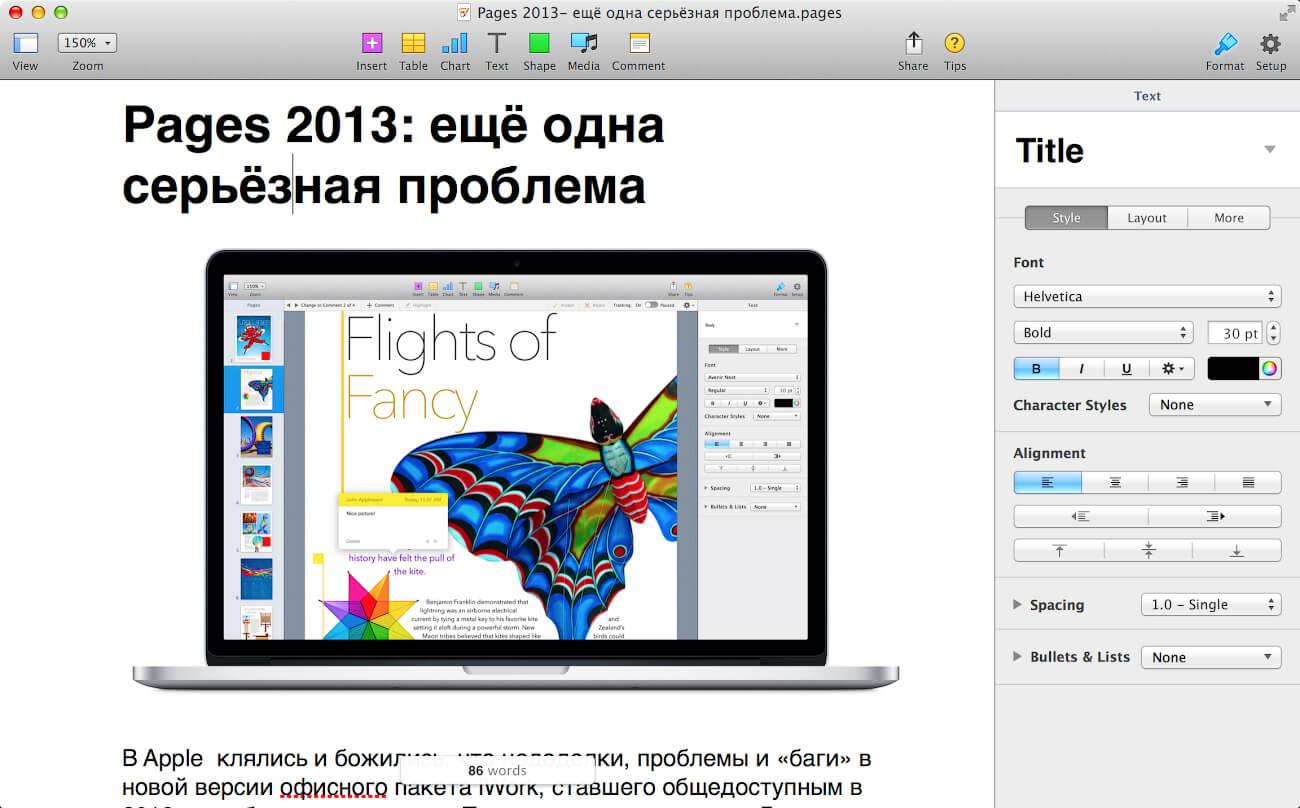Toggle Italic formatting button I
This screenshot has width=1300, height=808.
coord(1081,369)
